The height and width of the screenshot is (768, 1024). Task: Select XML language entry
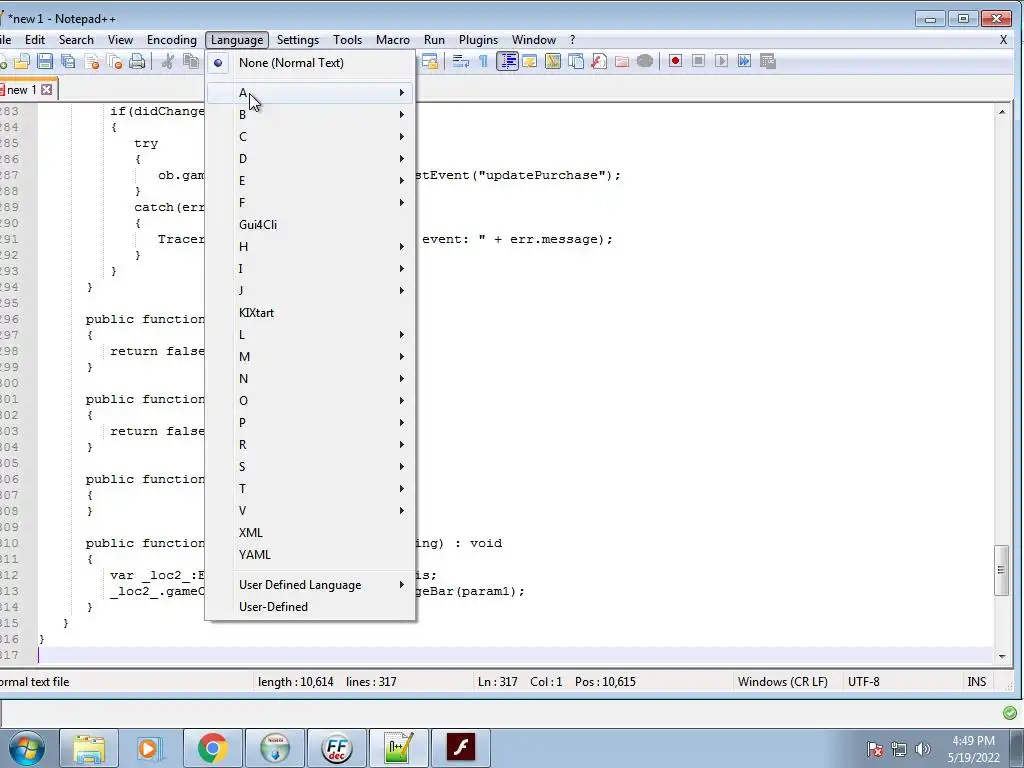click(x=310, y=533)
